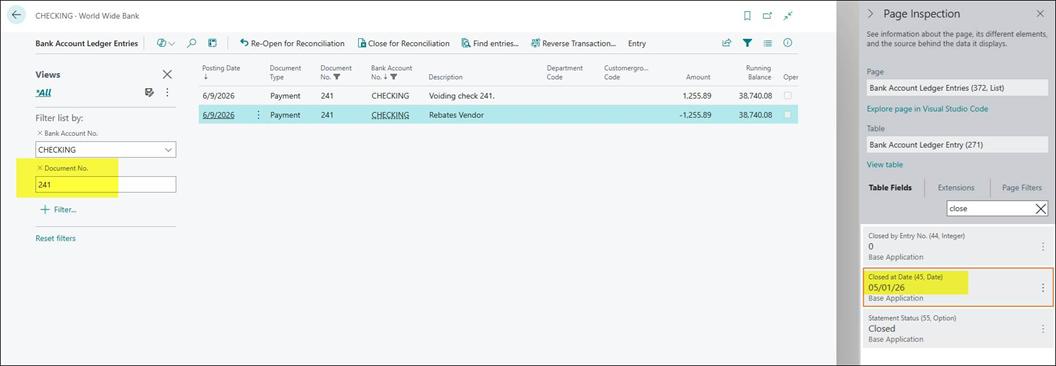The image size is (1056, 366).
Task: Click Find entries... action
Action: click(490, 43)
